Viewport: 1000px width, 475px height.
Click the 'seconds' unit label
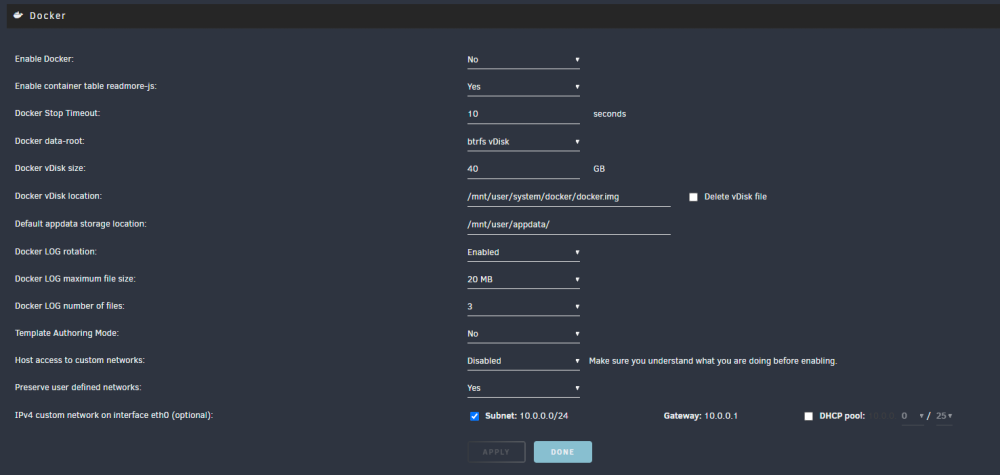[x=610, y=114]
